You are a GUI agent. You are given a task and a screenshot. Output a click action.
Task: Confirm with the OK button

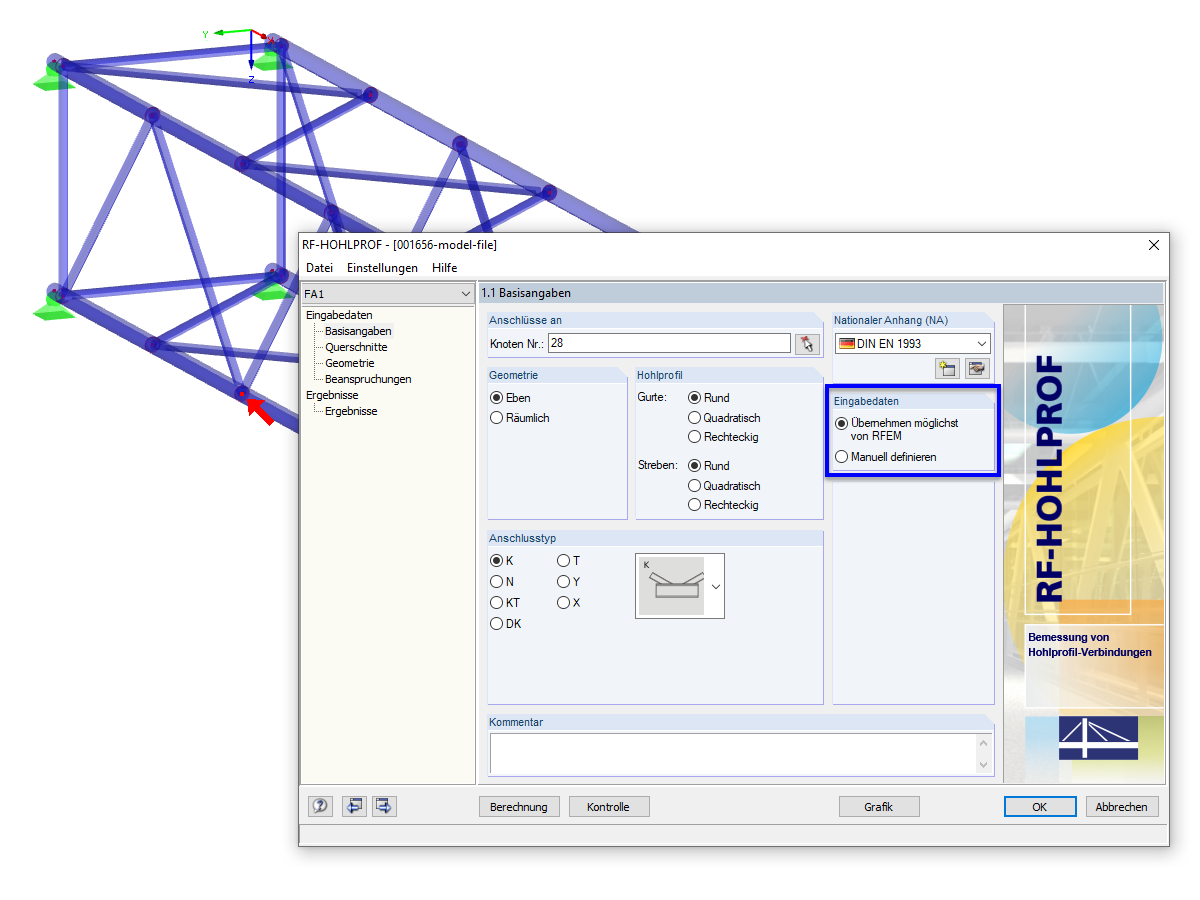[x=1040, y=807]
